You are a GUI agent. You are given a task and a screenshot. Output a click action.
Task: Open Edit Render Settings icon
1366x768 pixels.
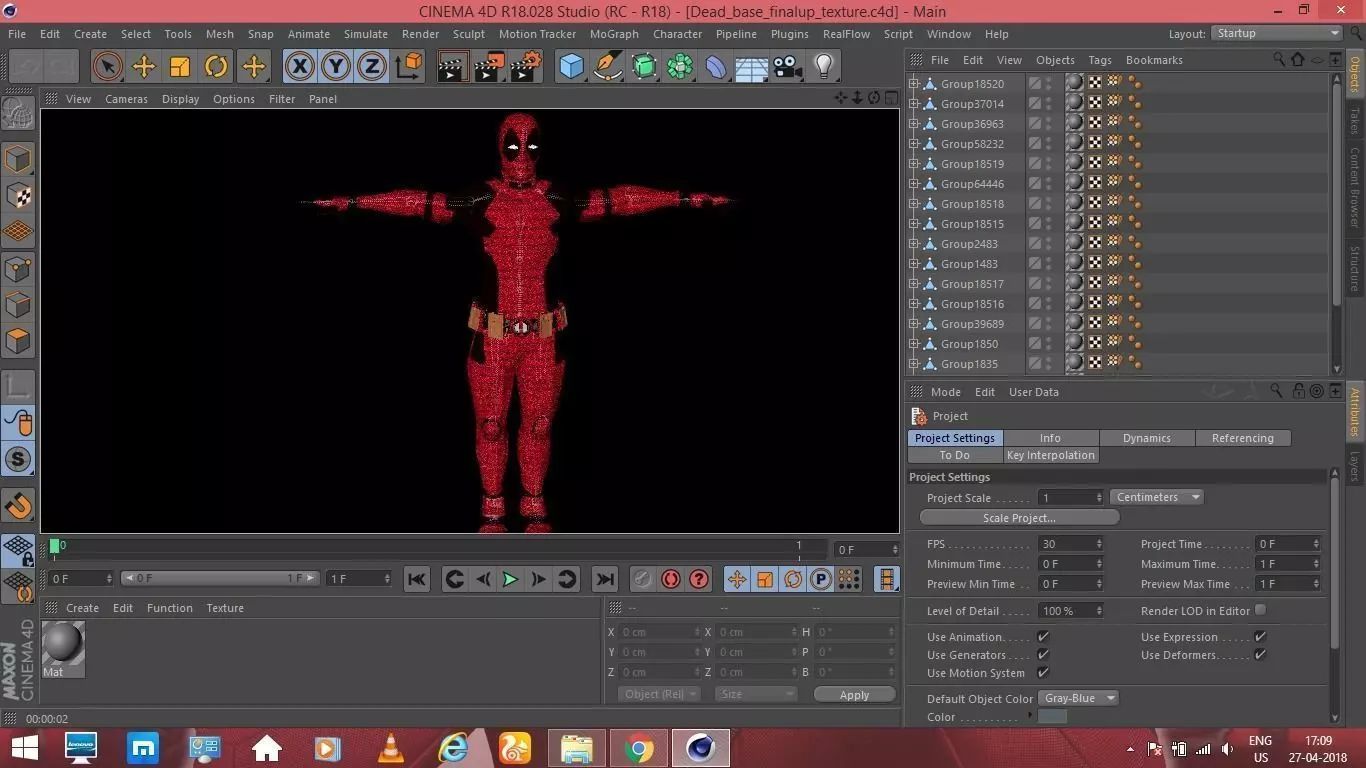pyautogui.click(x=526, y=67)
